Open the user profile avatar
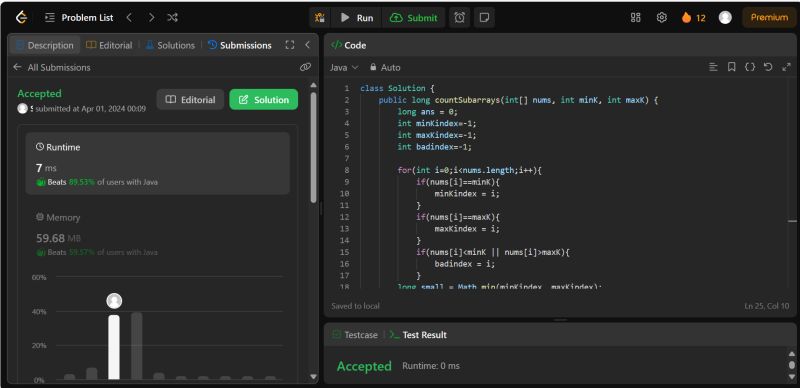 click(x=725, y=18)
